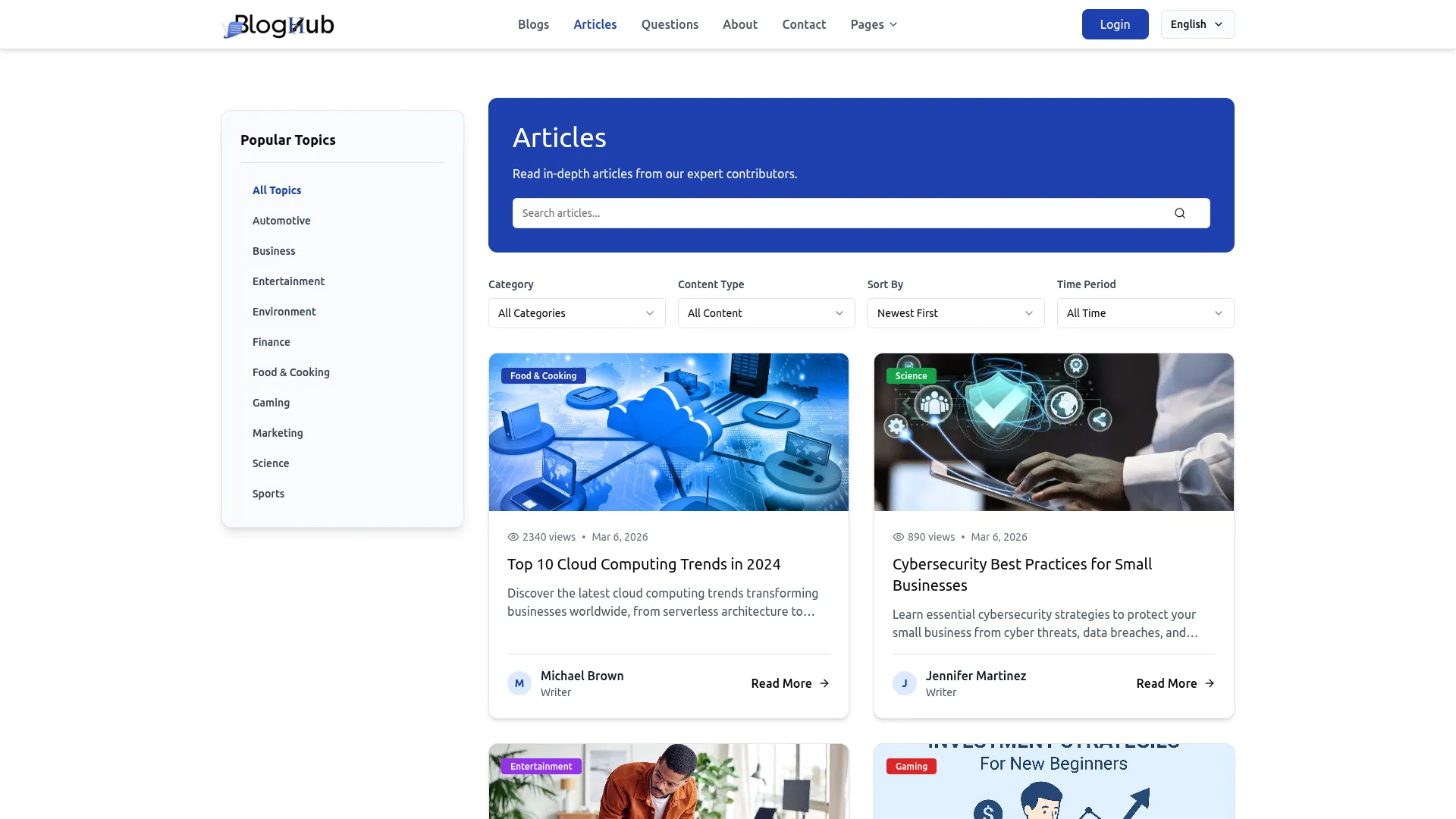
Task: Click the search magnifier icon in the search bar
Action: point(1179,213)
